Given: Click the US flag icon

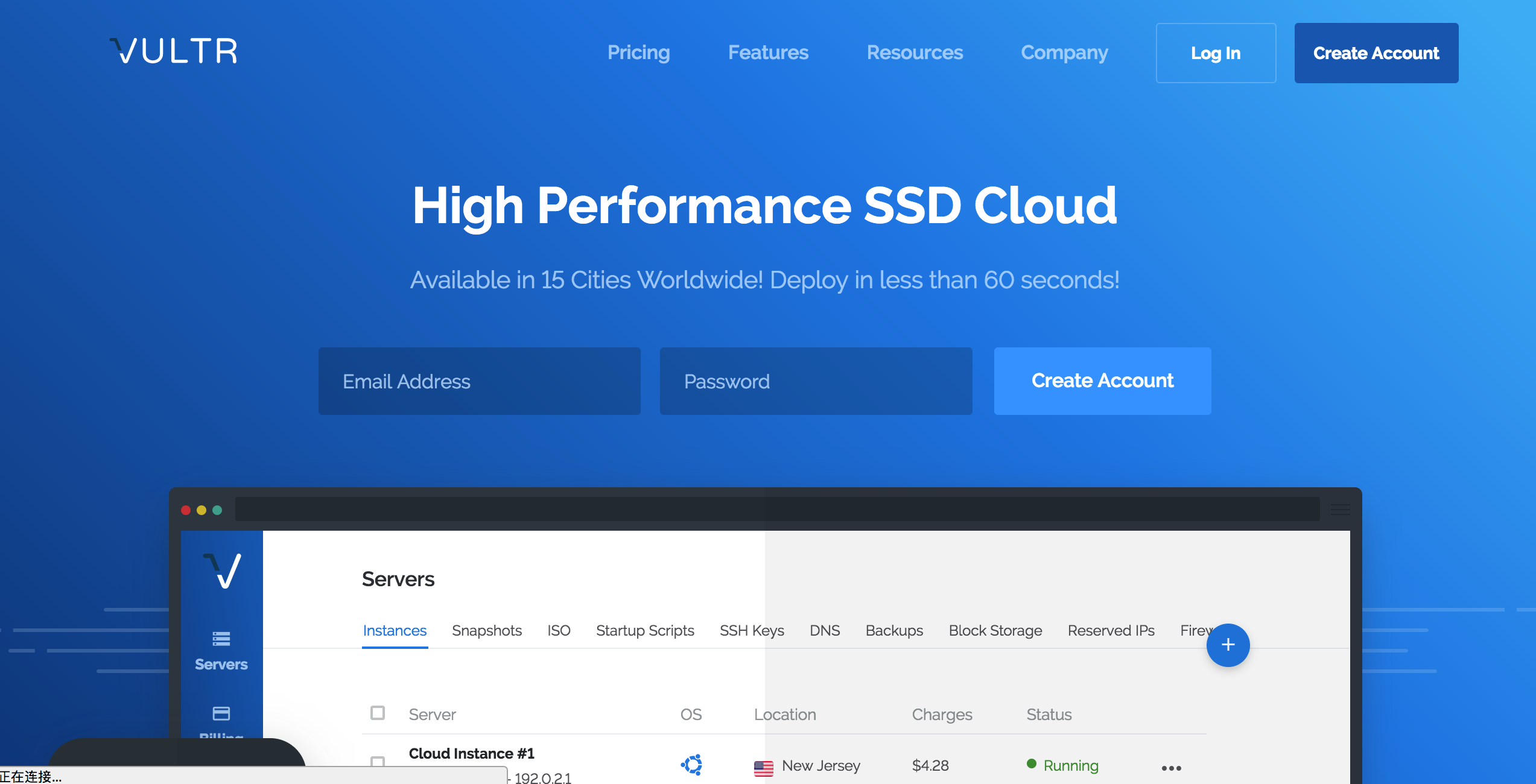Looking at the screenshot, I should (x=763, y=768).
